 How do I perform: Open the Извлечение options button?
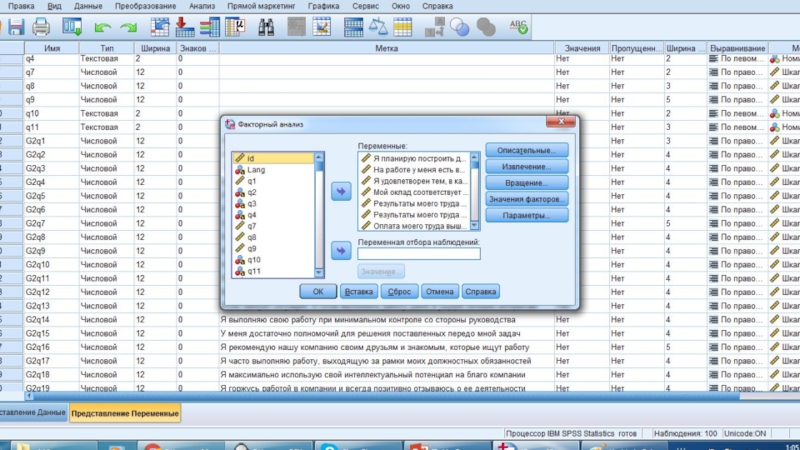527,167
